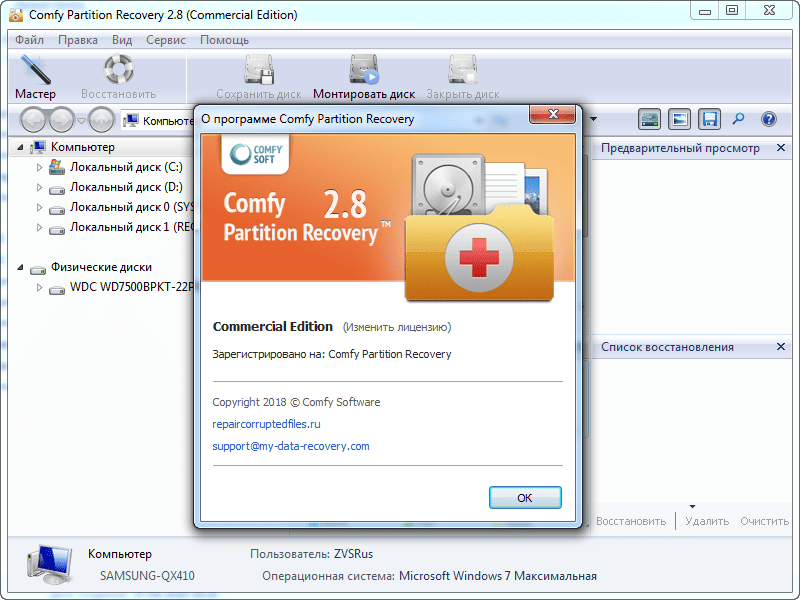Click the support@my-data-recovery.com email link

[x=291, y=446]
